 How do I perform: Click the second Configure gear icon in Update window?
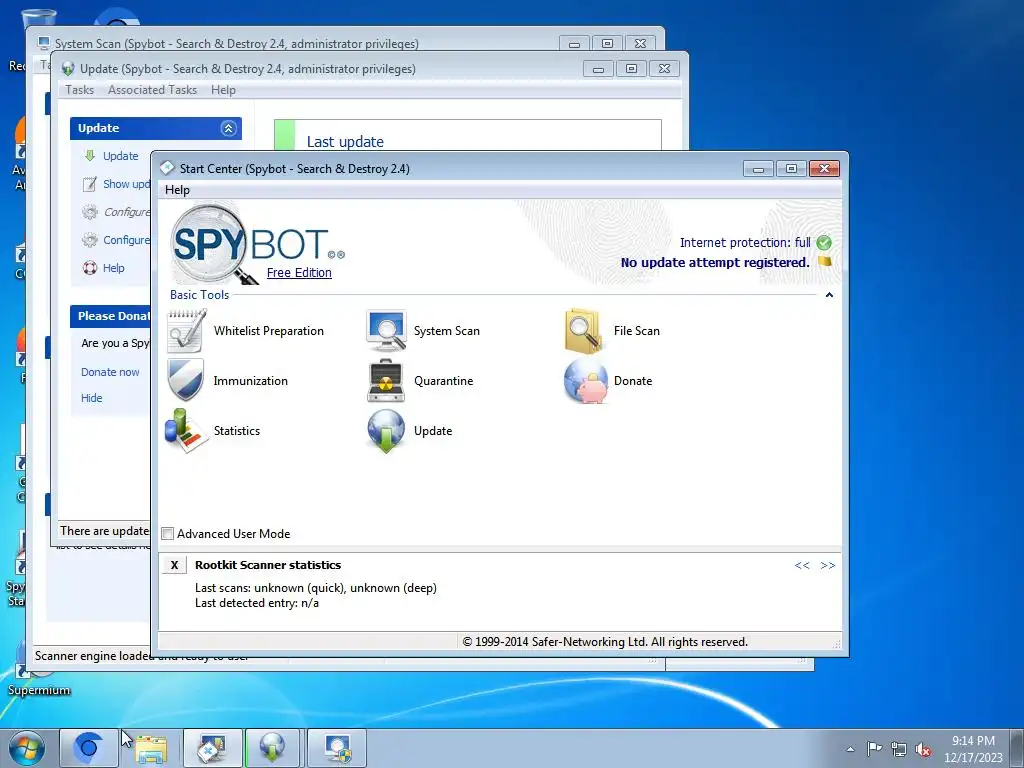click(89, 240)
